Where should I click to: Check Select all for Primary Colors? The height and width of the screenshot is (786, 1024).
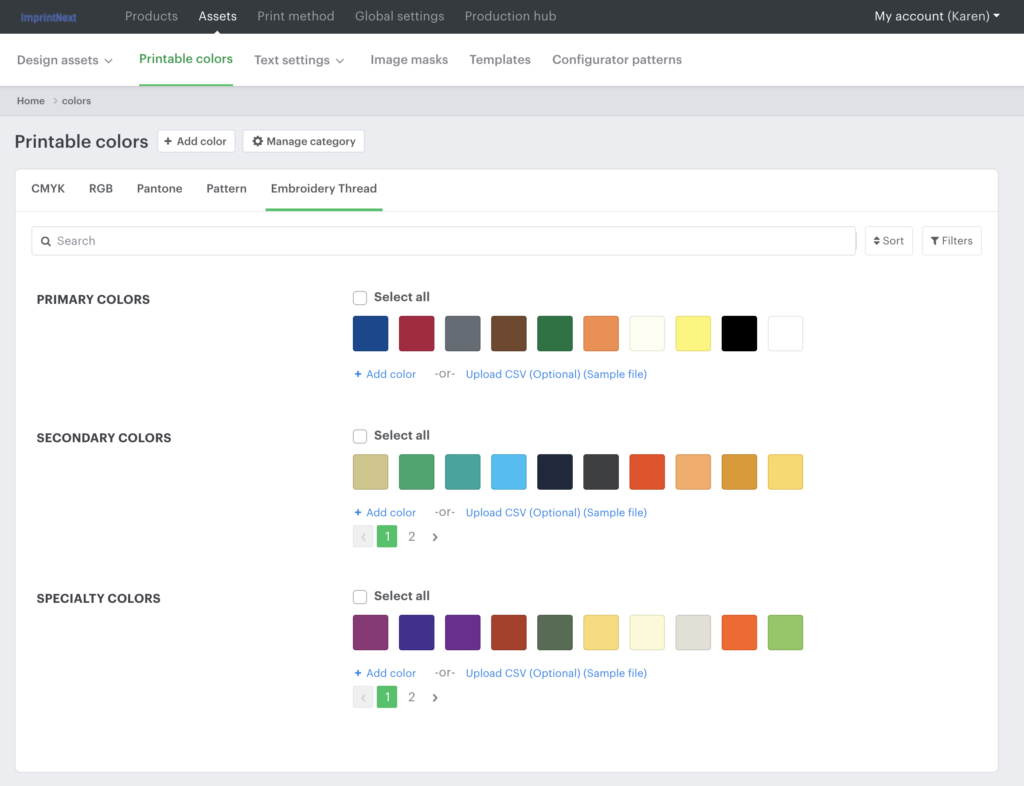coord(360,298)
